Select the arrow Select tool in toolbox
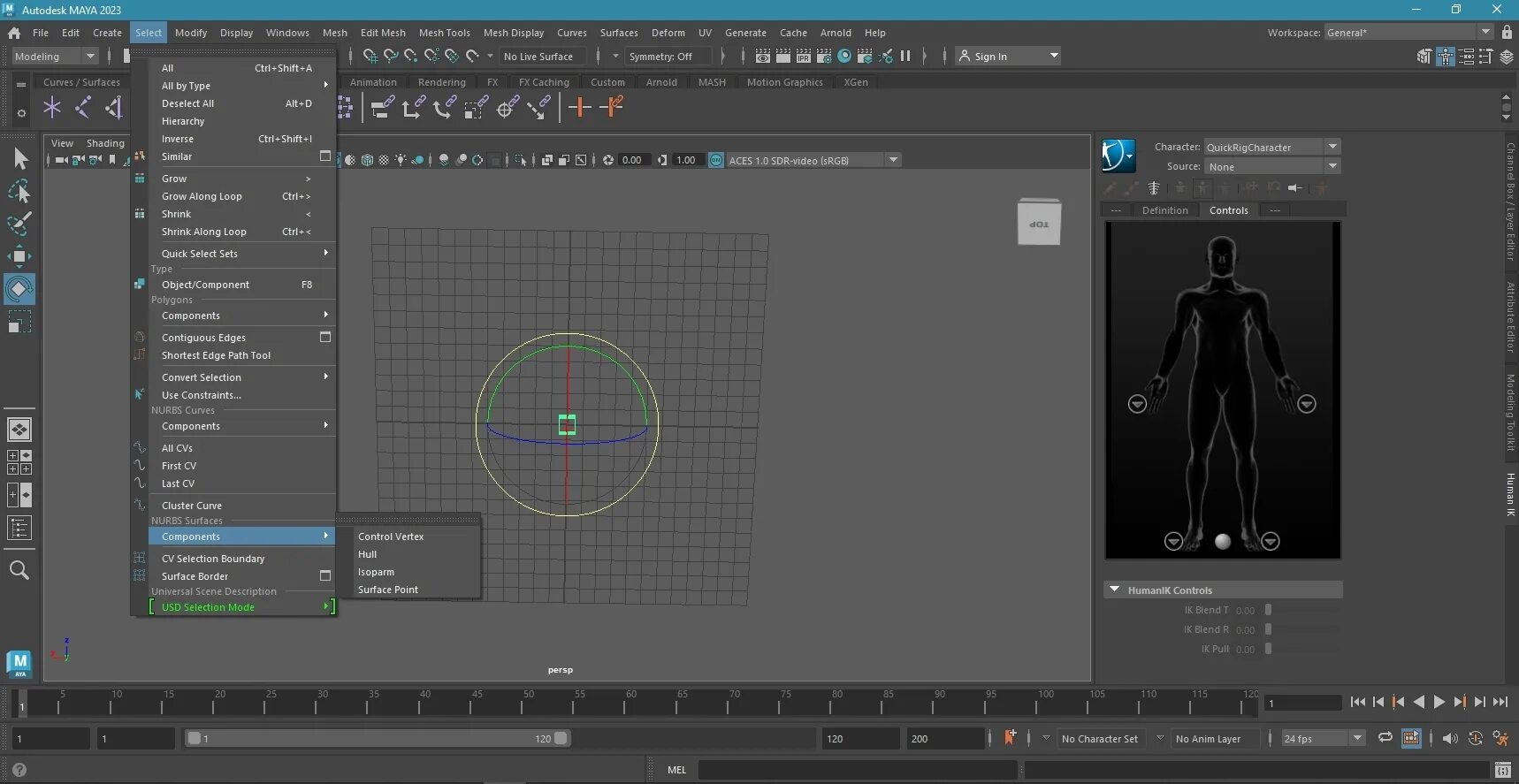Screen dimensions: 1519x784 20,159
